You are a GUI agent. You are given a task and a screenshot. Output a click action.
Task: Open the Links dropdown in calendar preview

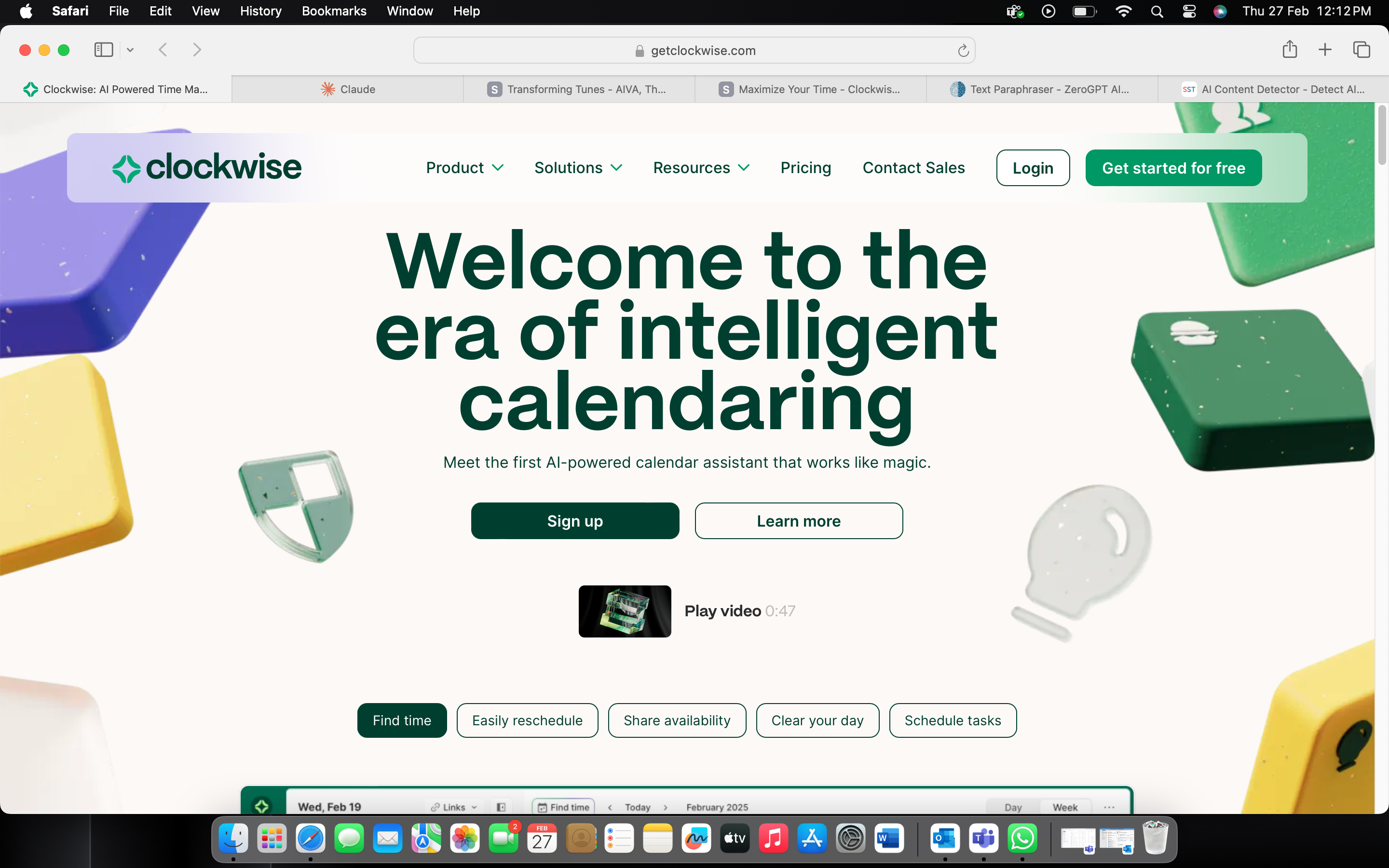pos(454,807)
